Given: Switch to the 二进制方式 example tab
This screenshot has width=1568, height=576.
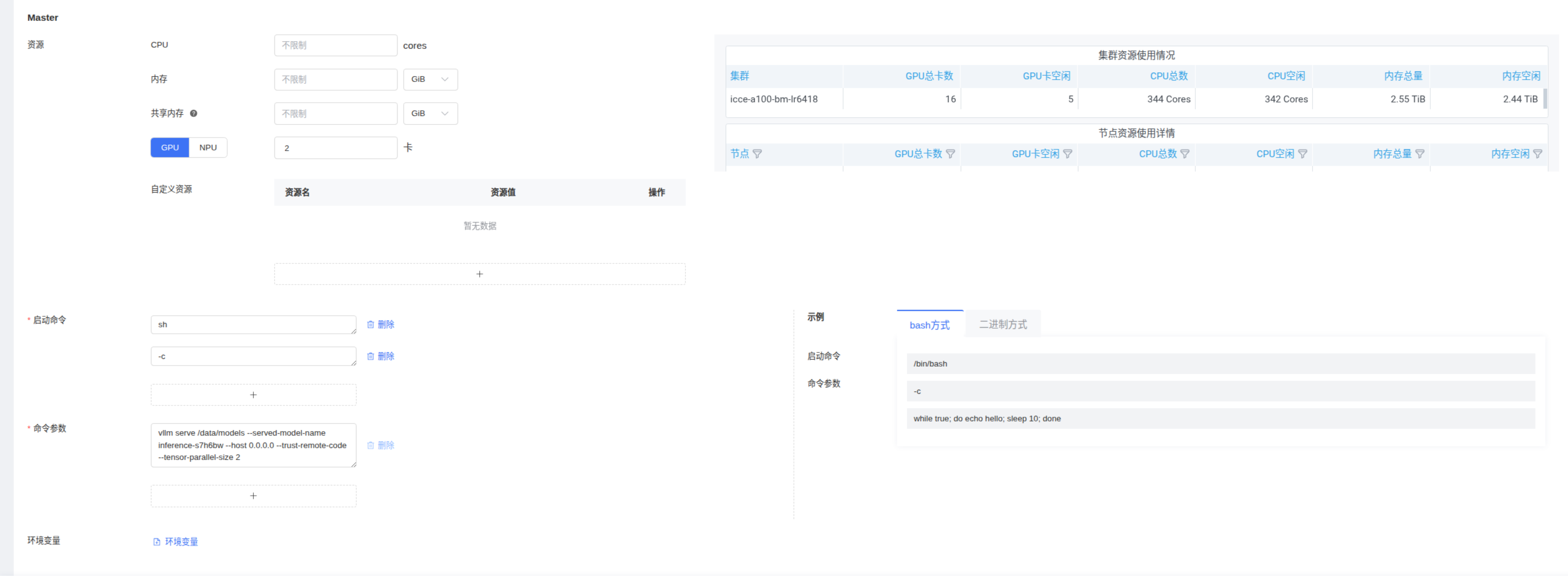Looking at the screenshot, I should tap(1002, 324).
